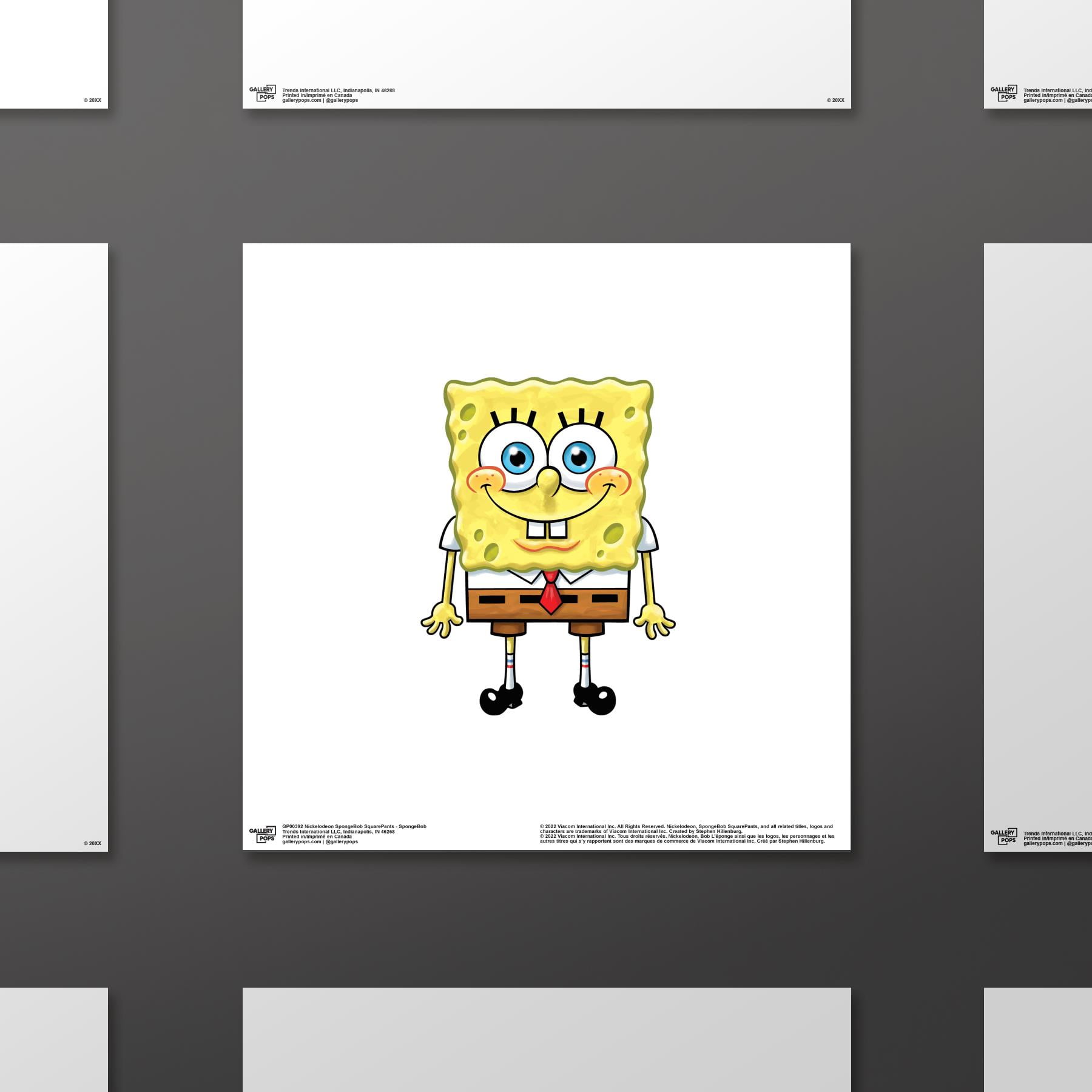Click '© 20XX' on the top center poster
Viewport: 1092px width, 1092px height.
point(835,100)
